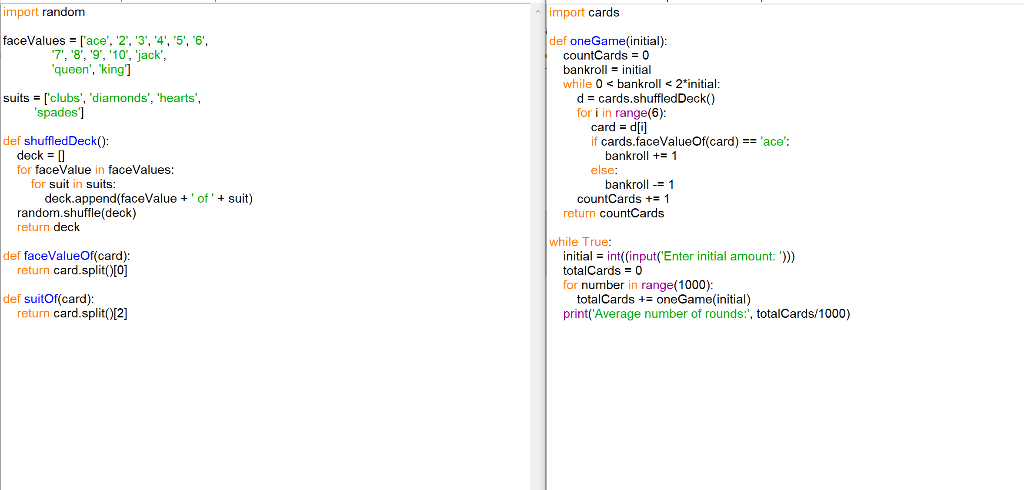
Task: Click the line with 'queen', 'king'
Action: coord(91,70)
